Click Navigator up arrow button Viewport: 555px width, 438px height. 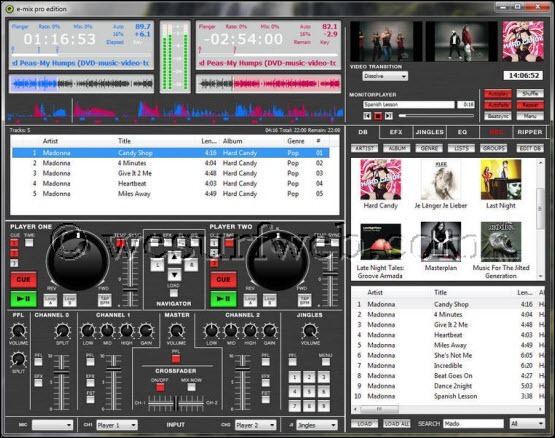(x=174, y=257)
